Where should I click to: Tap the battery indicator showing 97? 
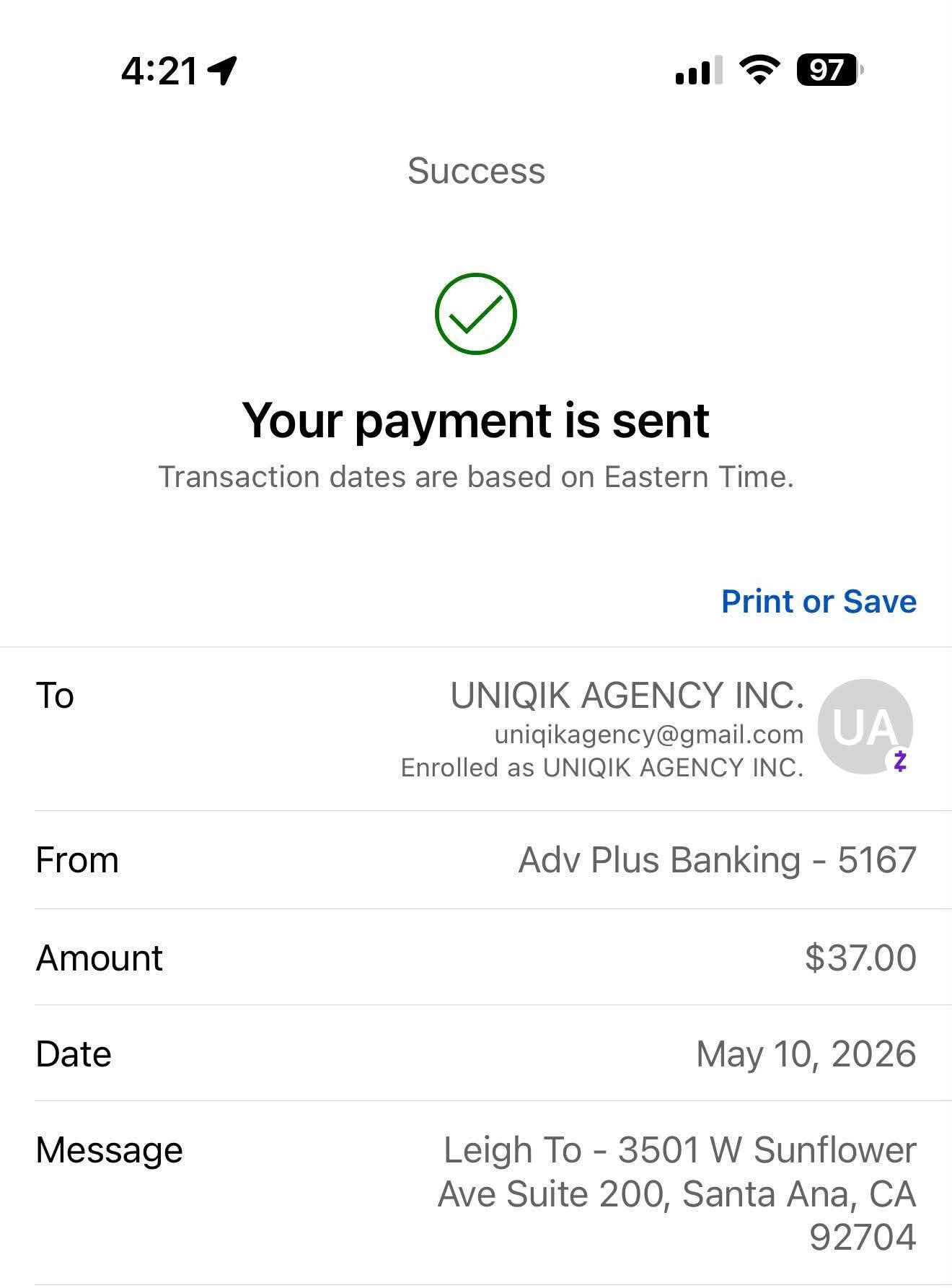tap(829, 70)
